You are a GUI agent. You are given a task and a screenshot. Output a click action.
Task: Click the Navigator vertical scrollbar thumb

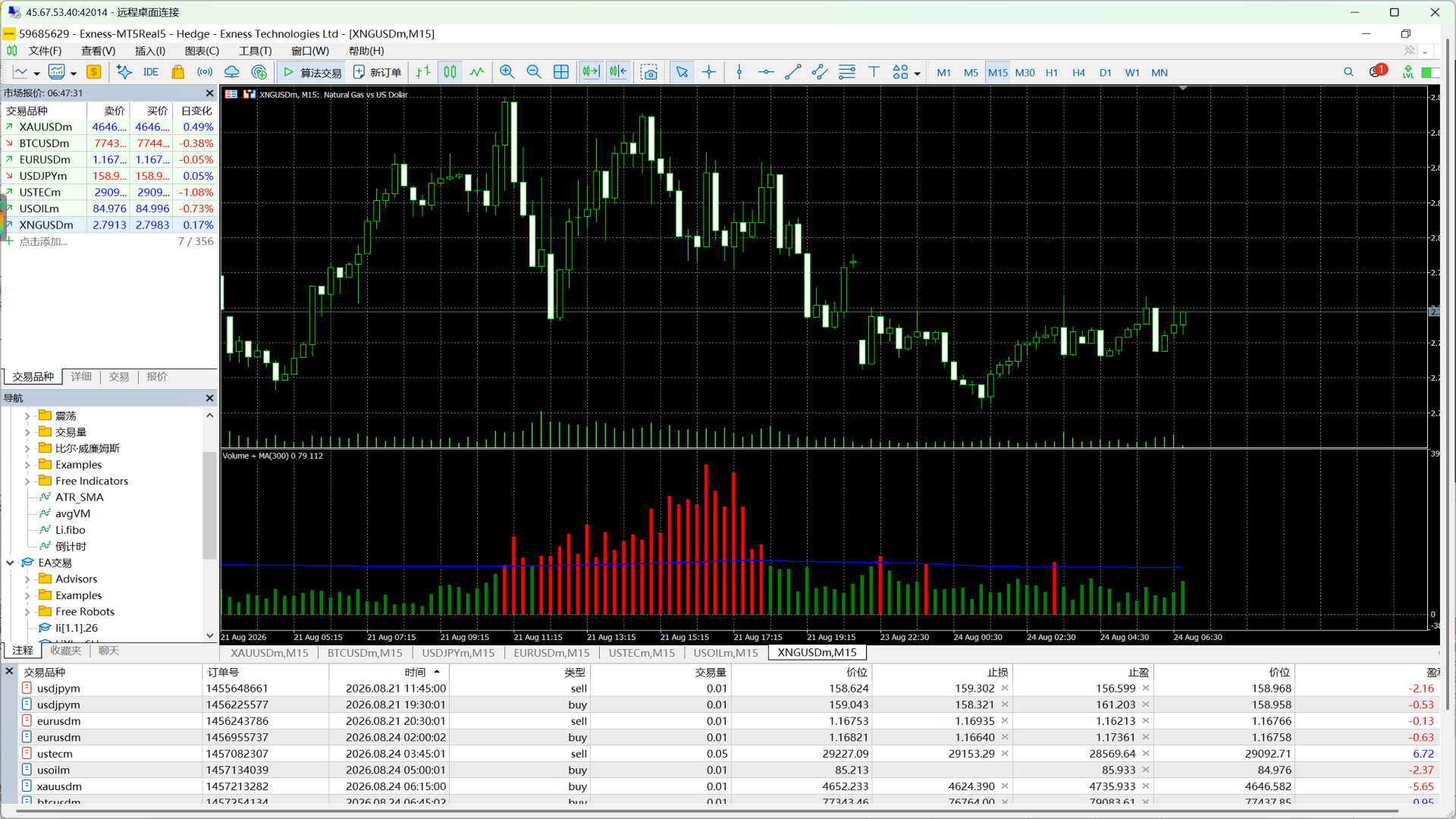pyautogui.click(x=210, y=504)
